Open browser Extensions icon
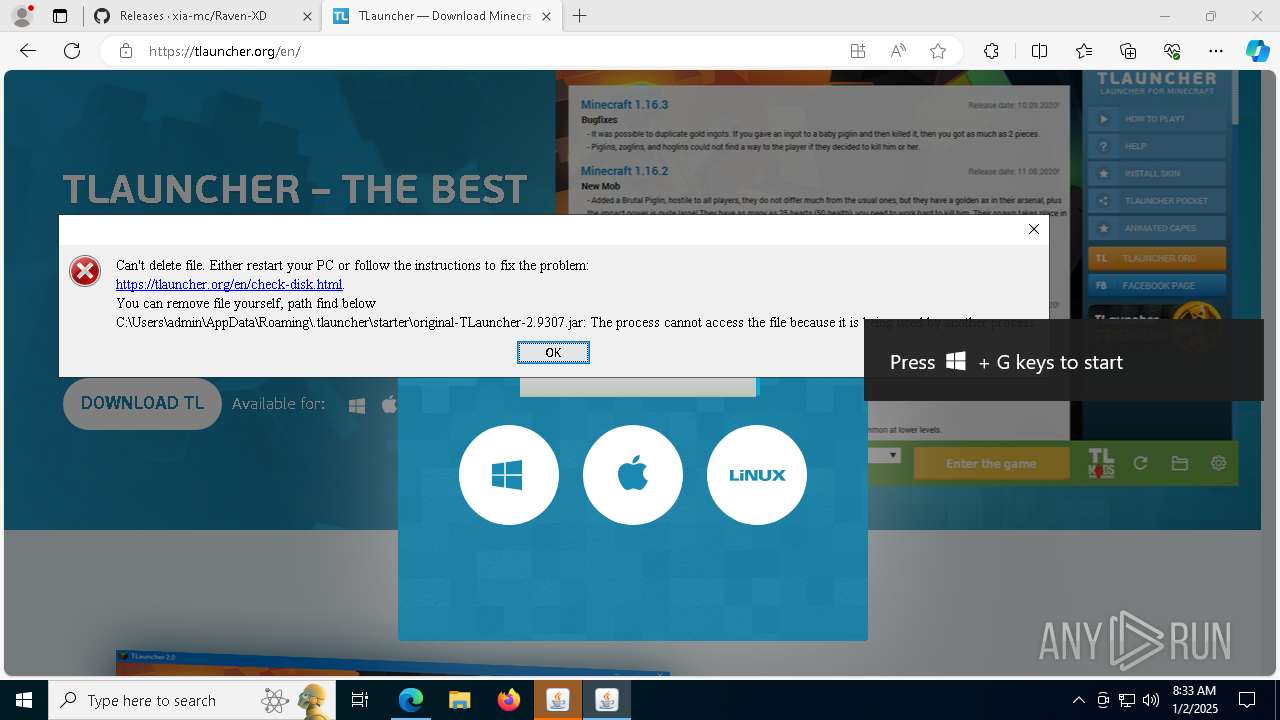Viewport: 1280px width, 720px height. (x=991, y=51)
